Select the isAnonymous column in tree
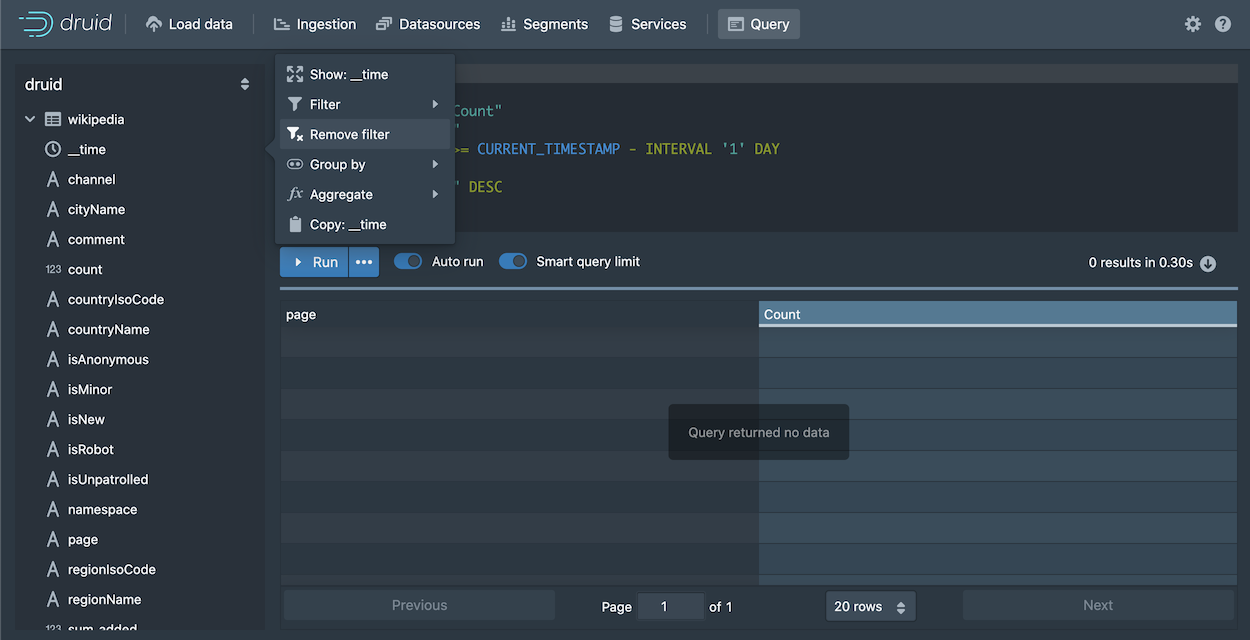This screenshot has height=640, width=1250. point(108,359)
